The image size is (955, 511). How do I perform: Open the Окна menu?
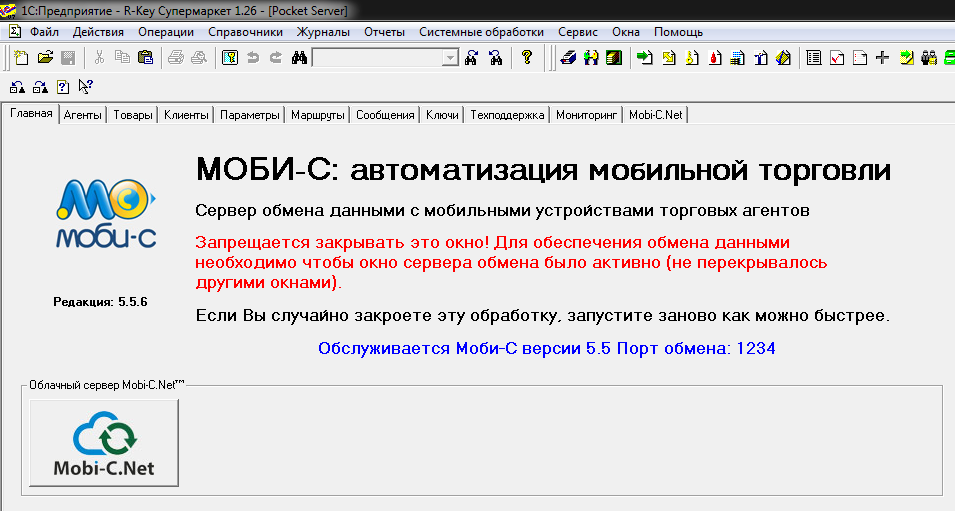[x=626, y=32]
